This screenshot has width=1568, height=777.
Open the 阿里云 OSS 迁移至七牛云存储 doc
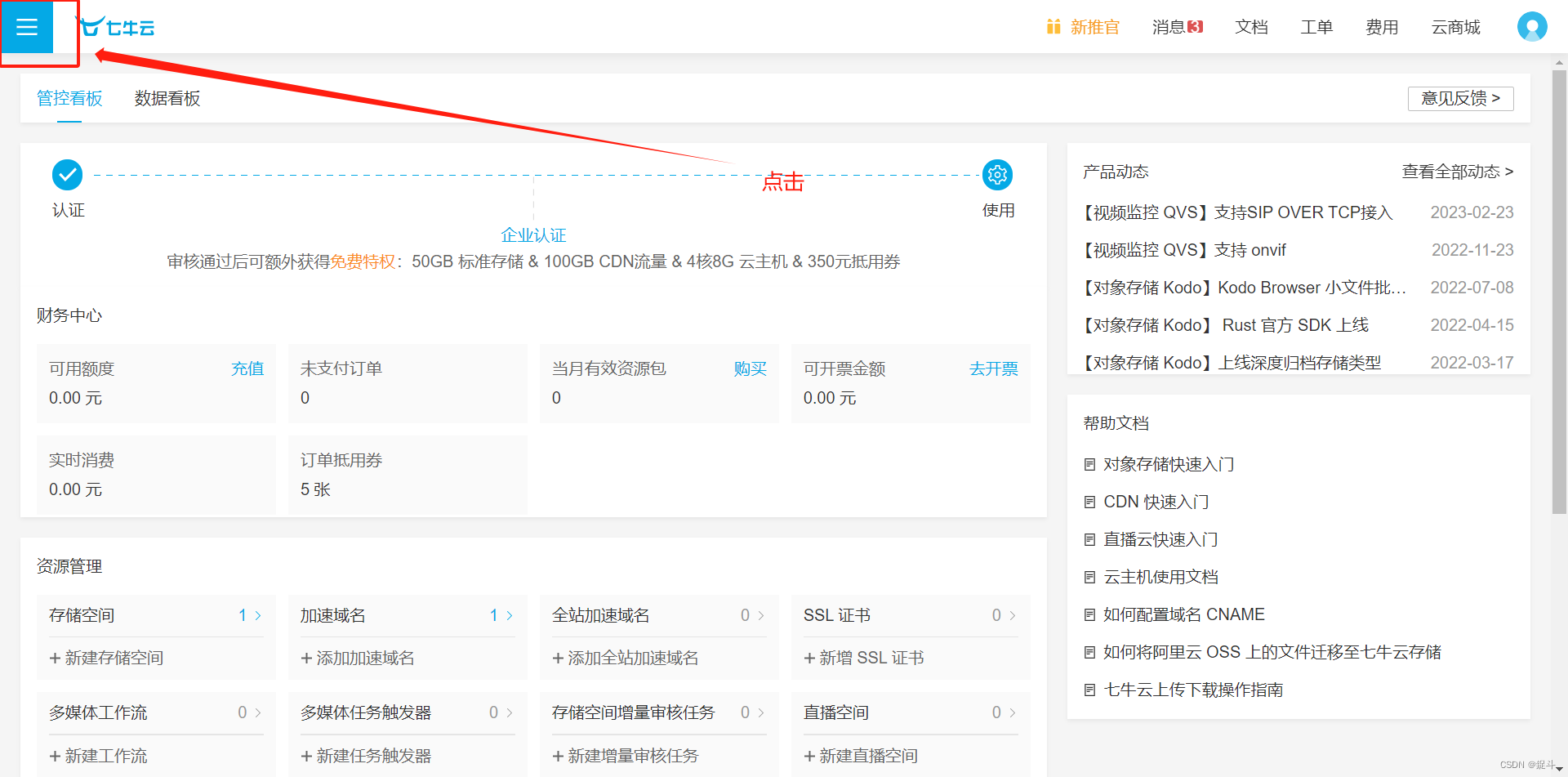click(1272, 653)
